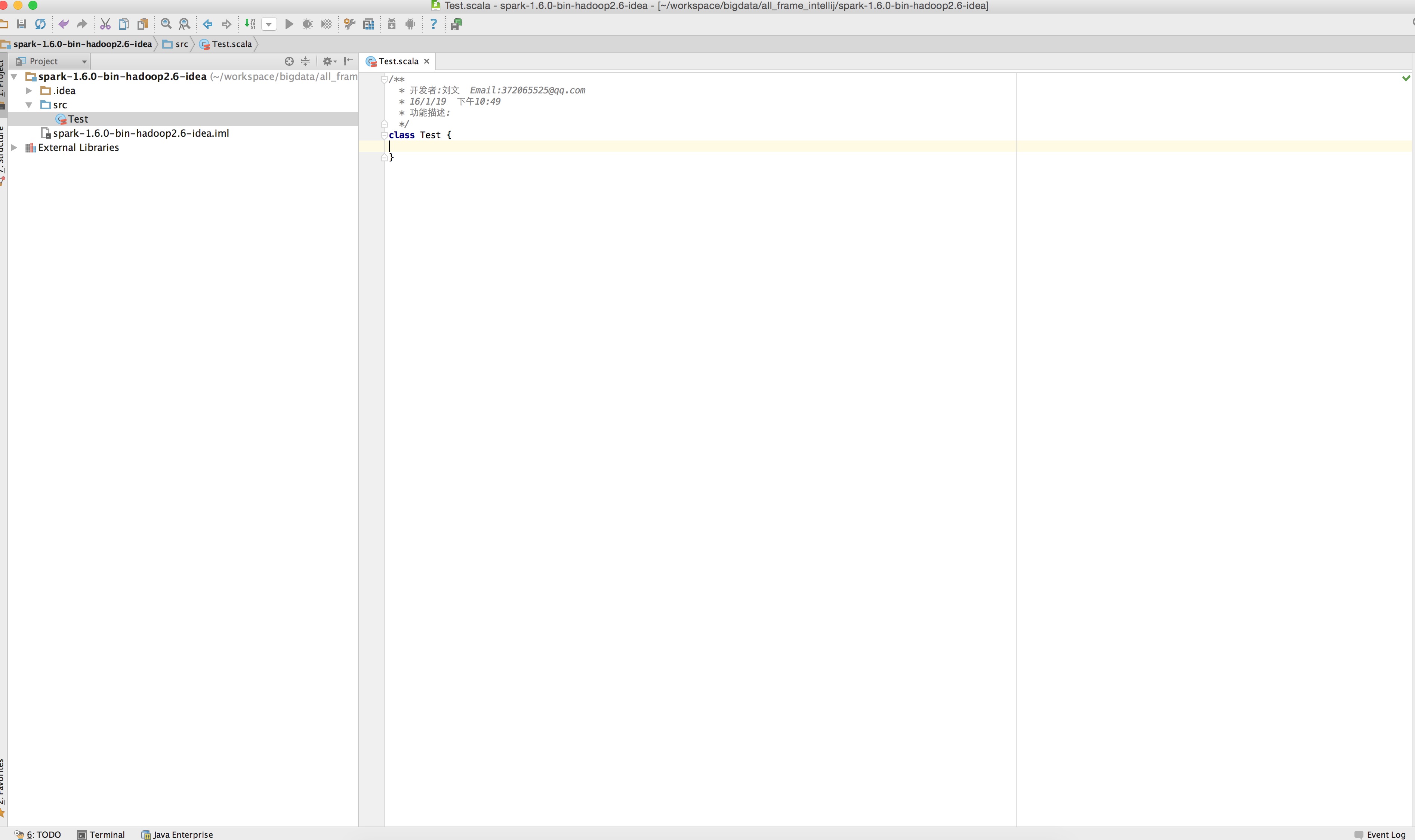
Task: Click the Debug bug icon
Action: (307, 24)
